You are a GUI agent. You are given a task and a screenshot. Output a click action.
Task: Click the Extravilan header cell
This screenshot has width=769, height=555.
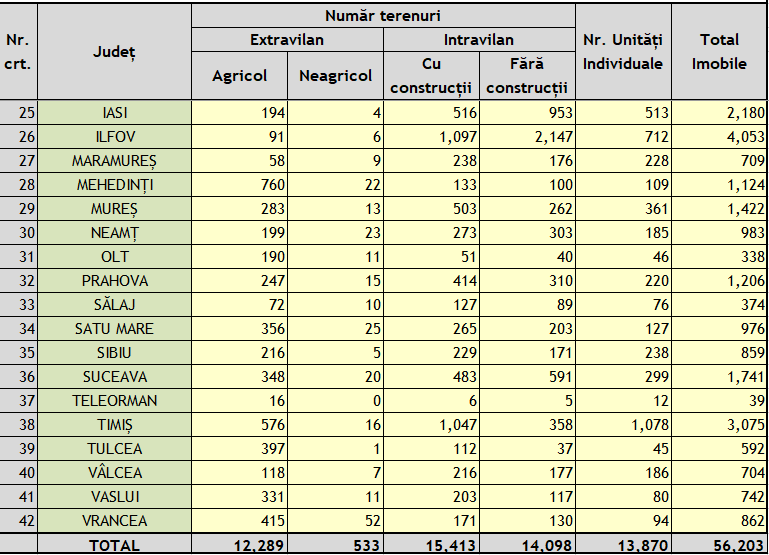[x=286, y=40]
